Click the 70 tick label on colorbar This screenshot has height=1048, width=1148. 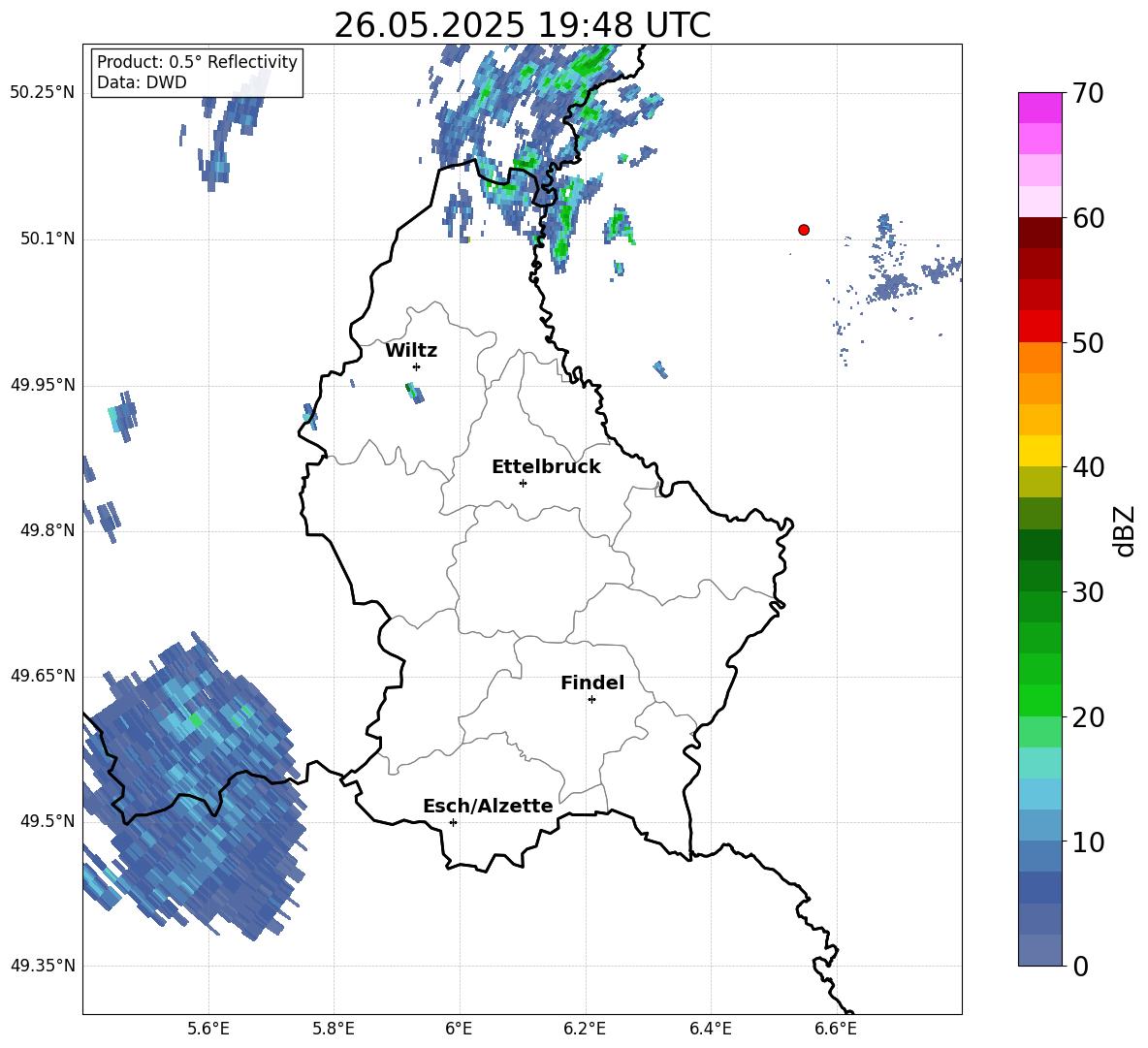[x=1088, y=94]
